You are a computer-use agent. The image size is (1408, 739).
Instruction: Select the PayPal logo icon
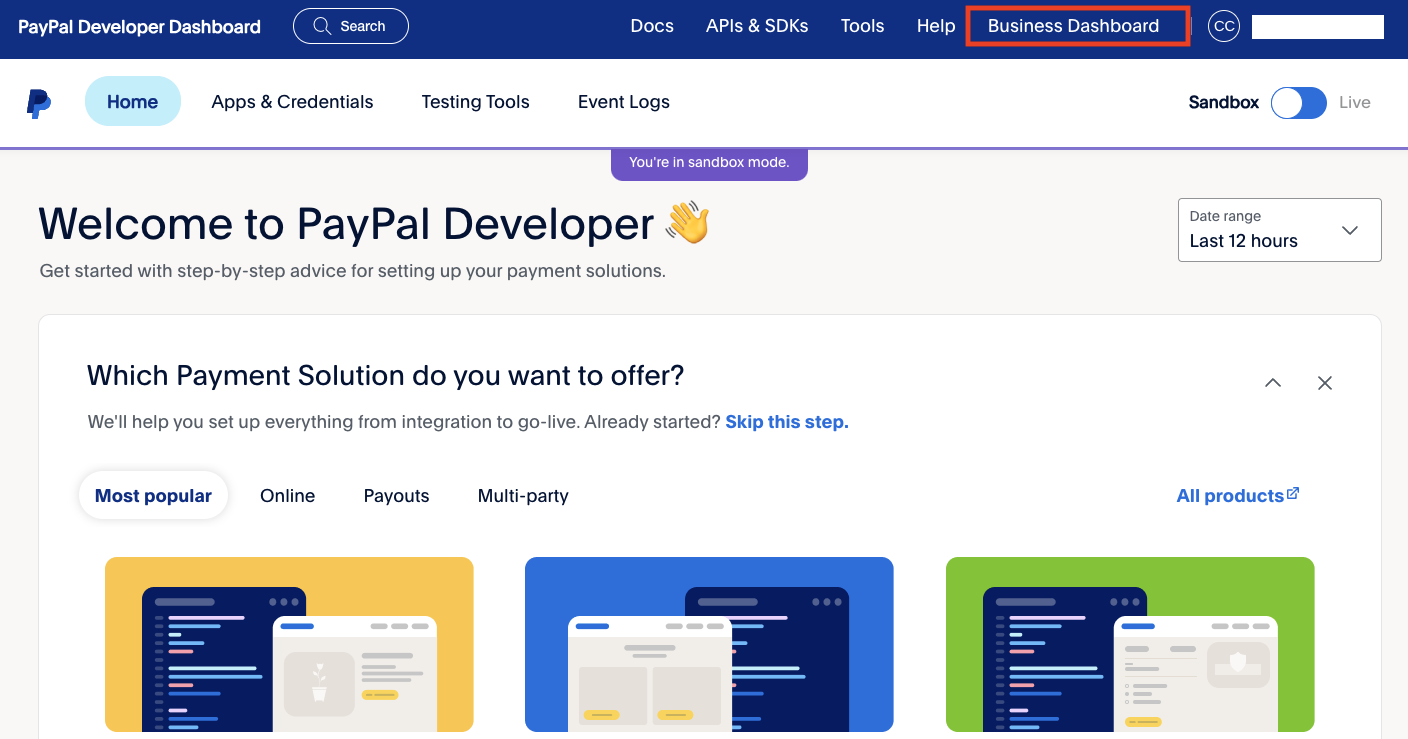pyautogui.click(x=38, y=102)
